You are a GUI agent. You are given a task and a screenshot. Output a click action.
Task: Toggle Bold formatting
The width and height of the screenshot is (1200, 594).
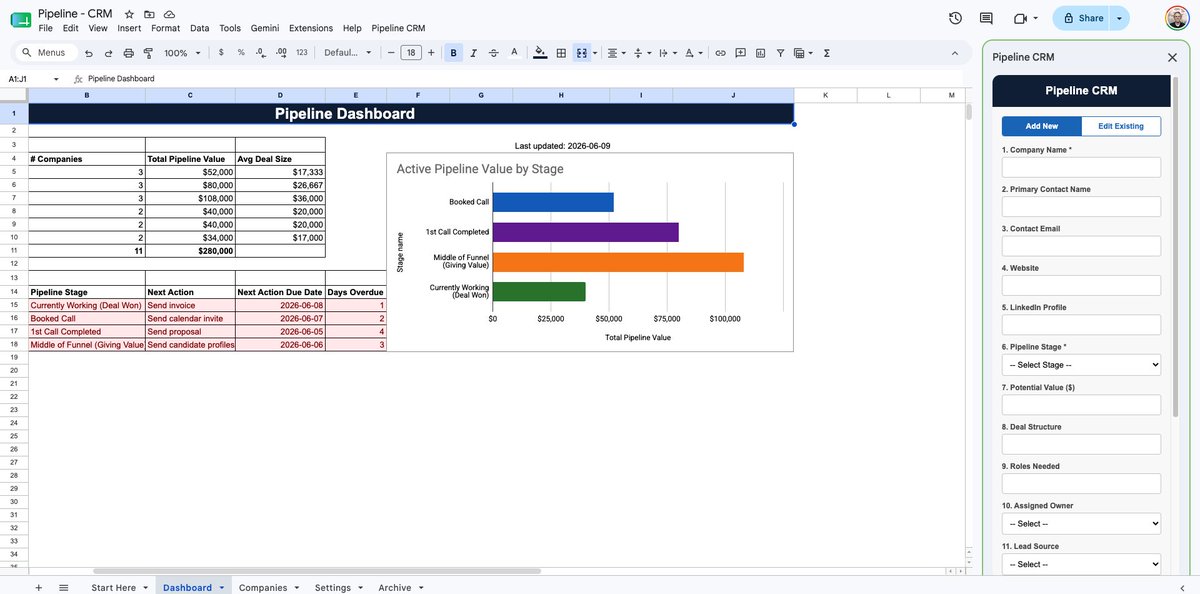[454, 52]
